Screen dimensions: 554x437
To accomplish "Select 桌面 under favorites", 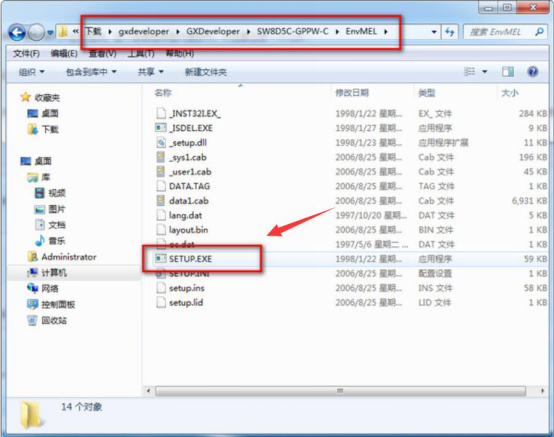I will 50,113.
